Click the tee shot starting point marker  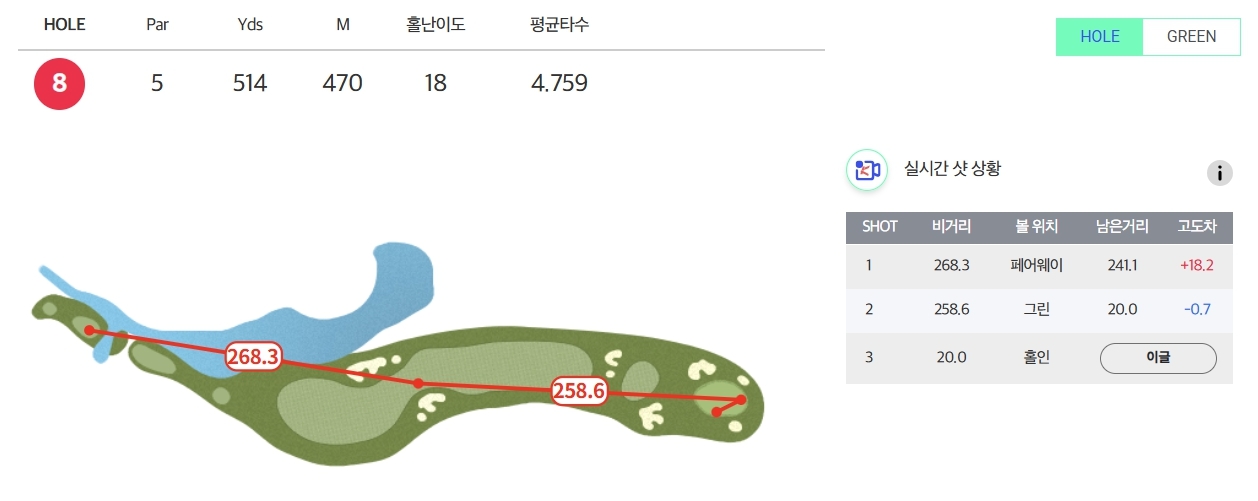(x=90, y=329)
